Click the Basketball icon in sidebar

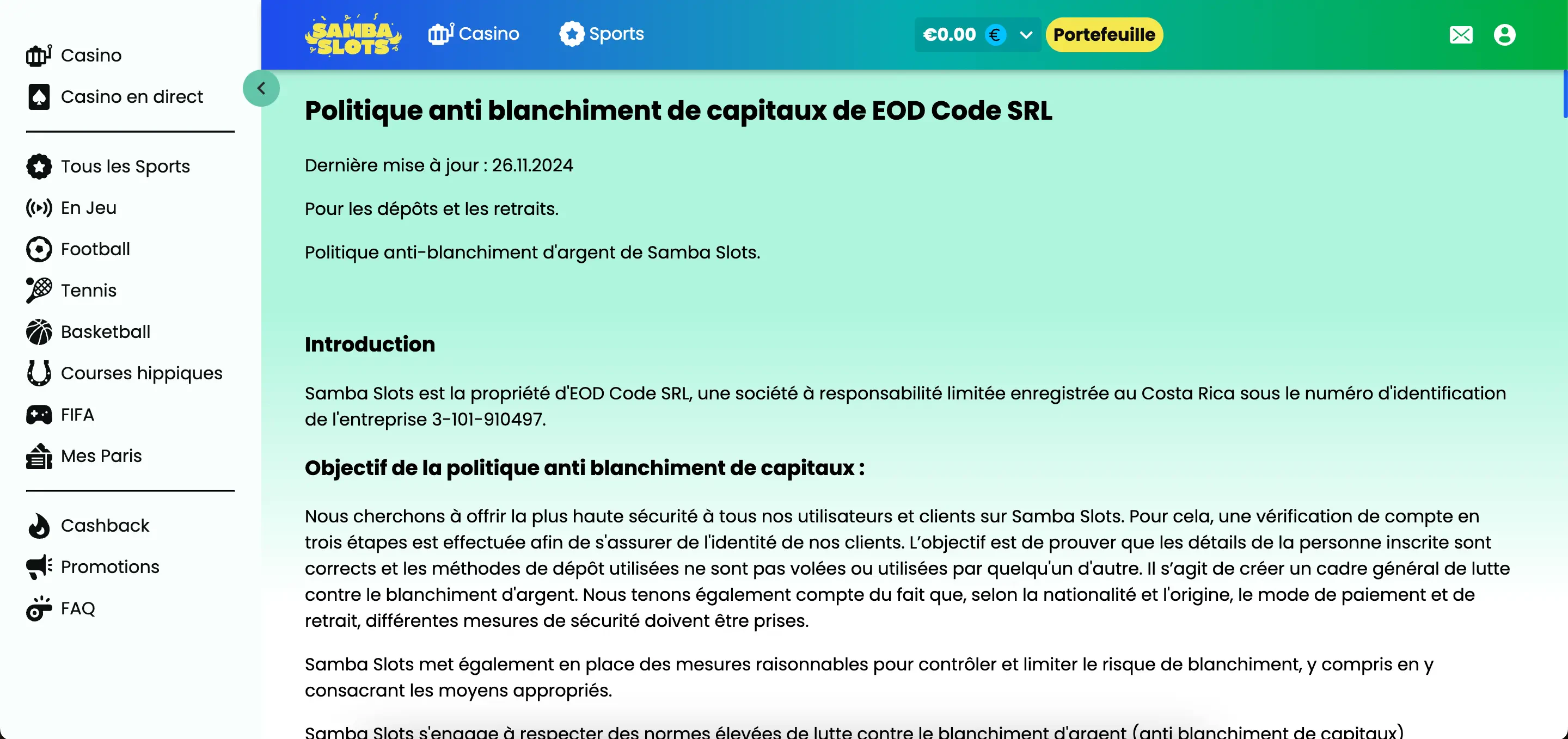coord(39,332)
